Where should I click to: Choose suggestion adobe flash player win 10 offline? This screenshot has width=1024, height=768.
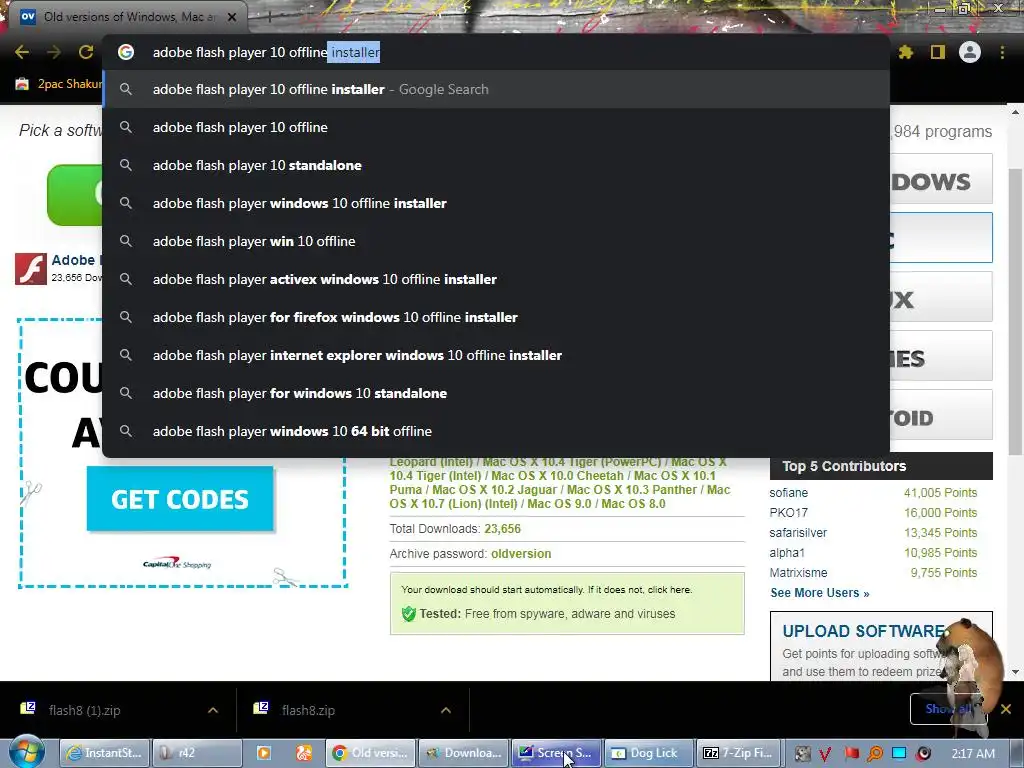pyautogui.click(x=496, y=241)
